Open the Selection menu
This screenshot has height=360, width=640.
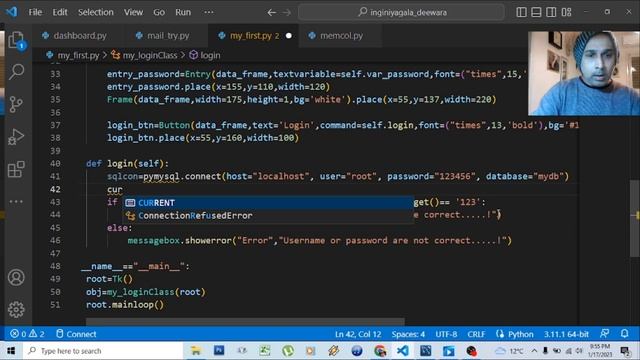click(x=96, y=12)
